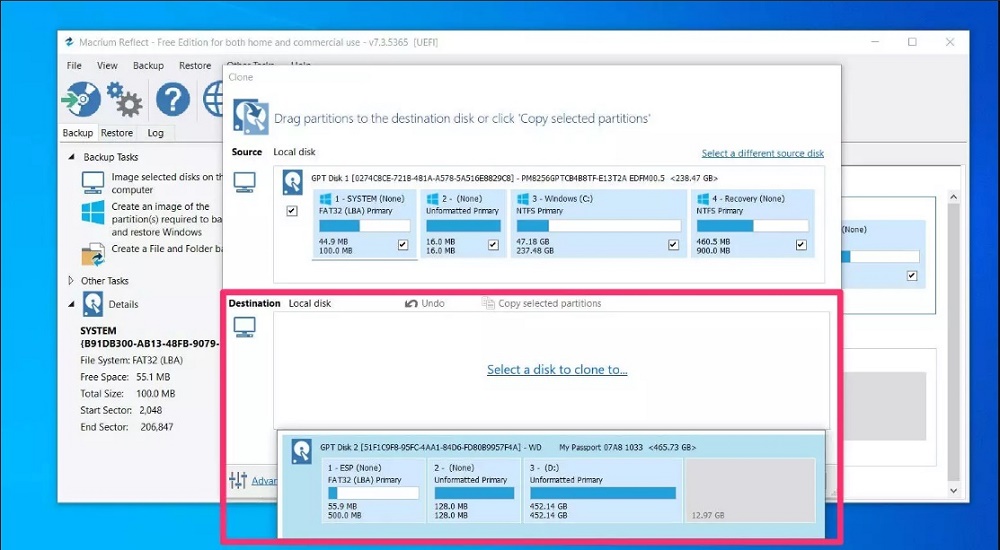Click scrollbar down arrow in main window

click(x=953, y=491)
